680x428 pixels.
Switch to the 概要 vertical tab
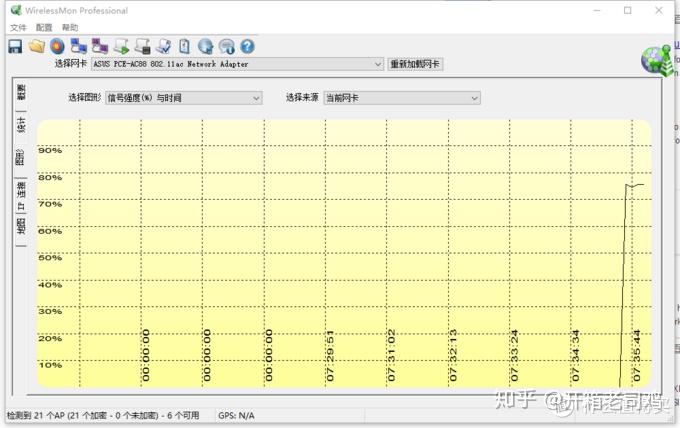click(x=21, y=91)
